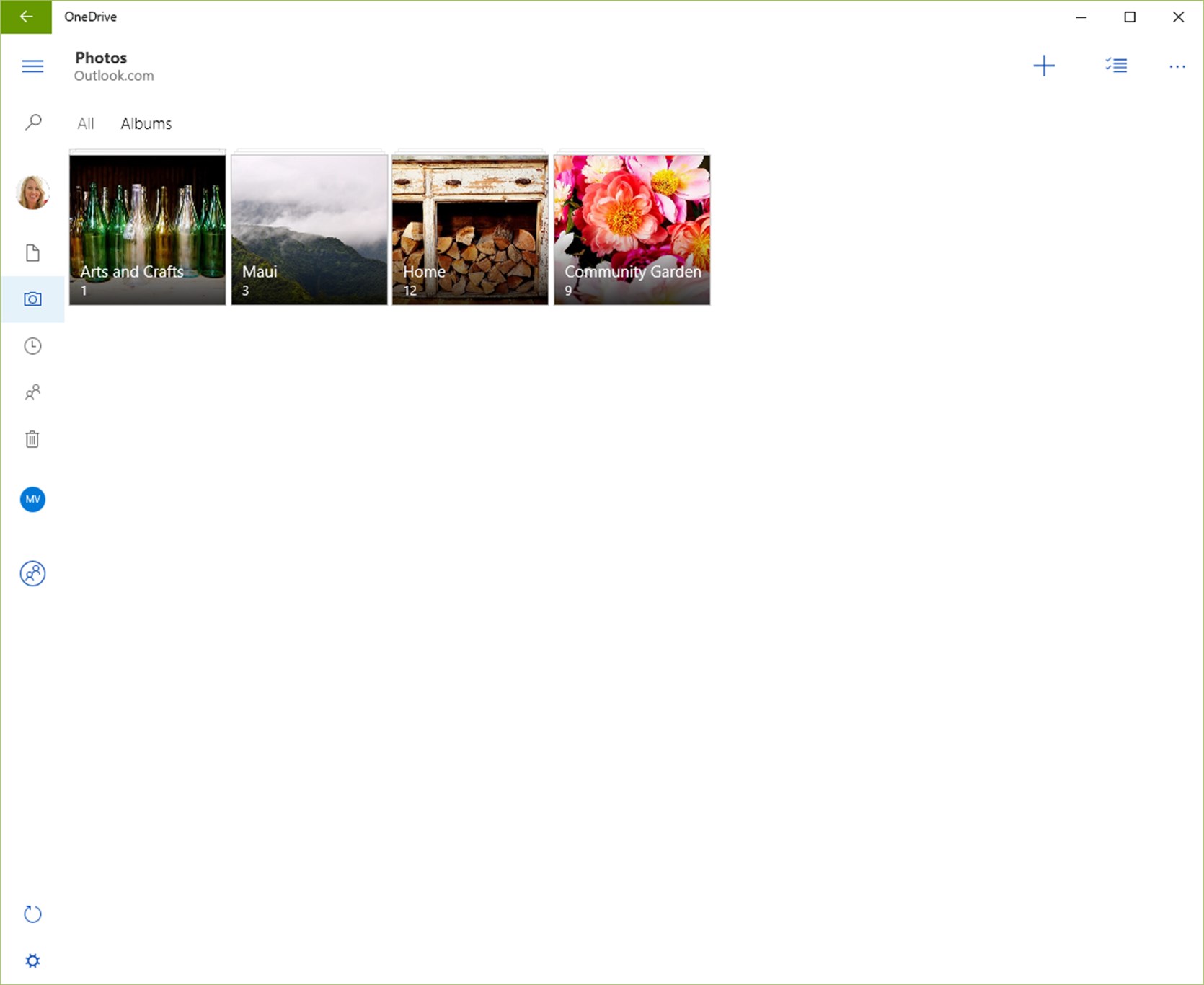Select the All photos tab

85,123
